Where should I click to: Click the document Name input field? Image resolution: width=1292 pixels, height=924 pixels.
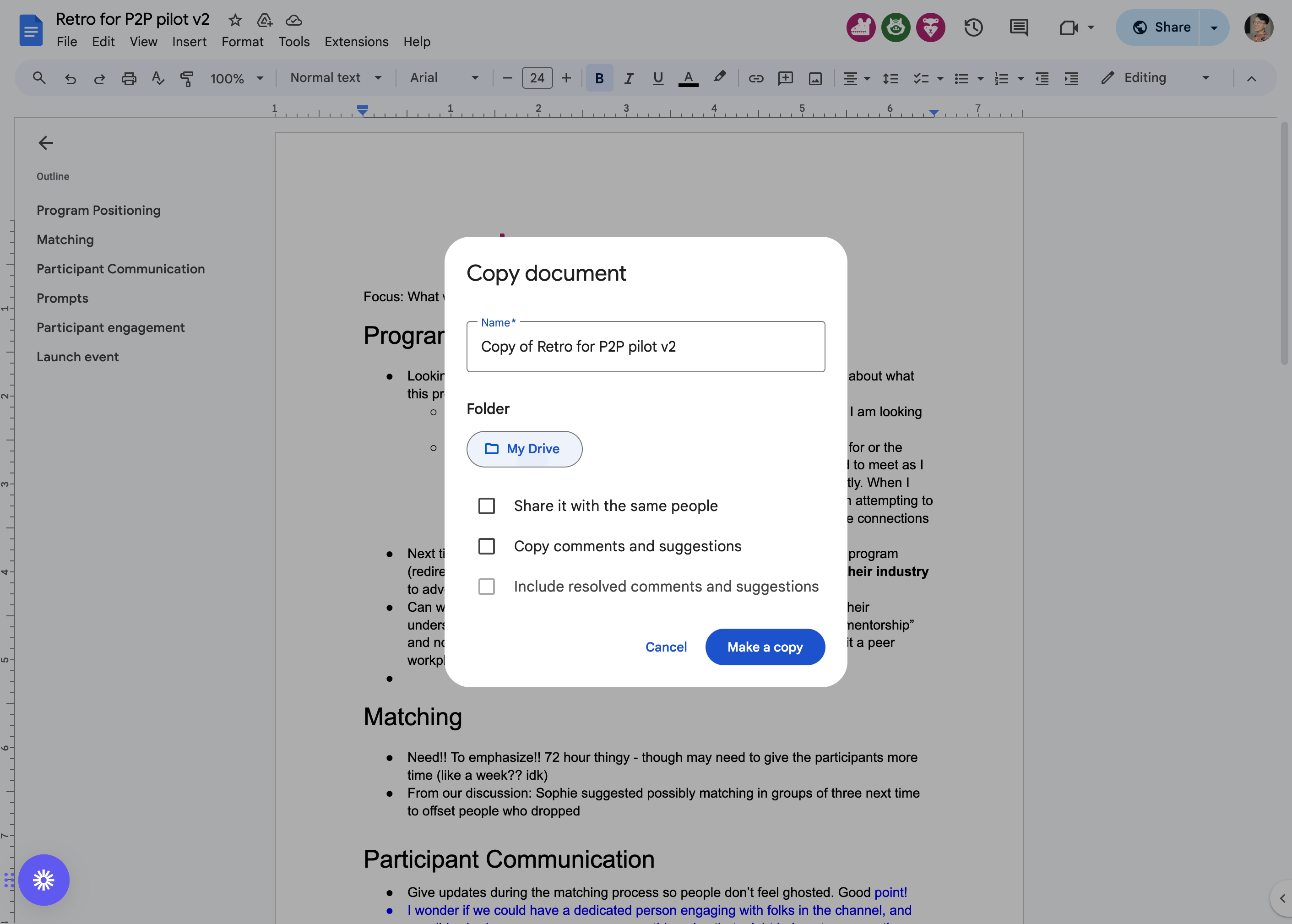coord(645,347)
